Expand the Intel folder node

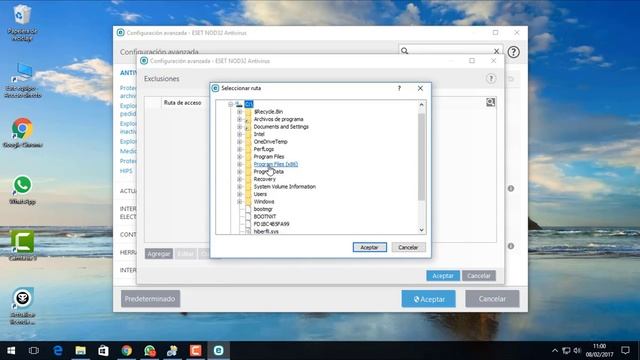coord(240,134)
